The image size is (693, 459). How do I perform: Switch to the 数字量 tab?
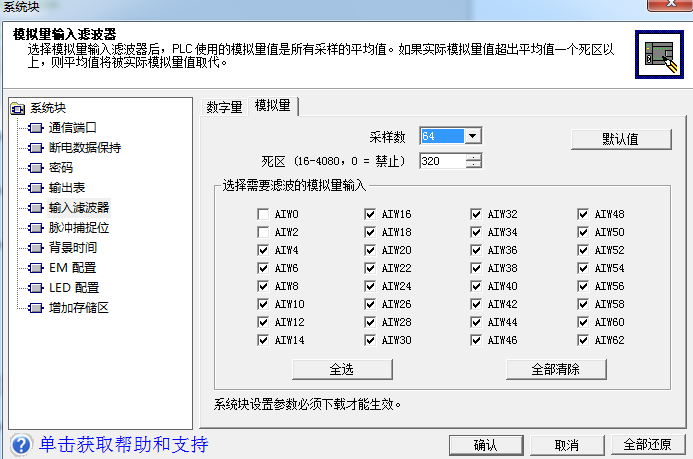(x=224, y=107)
